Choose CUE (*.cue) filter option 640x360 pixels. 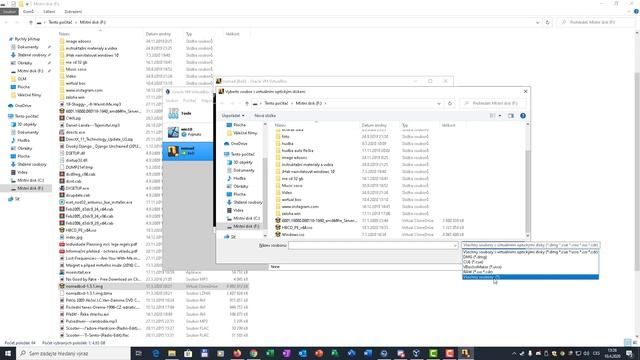point(530,262)
